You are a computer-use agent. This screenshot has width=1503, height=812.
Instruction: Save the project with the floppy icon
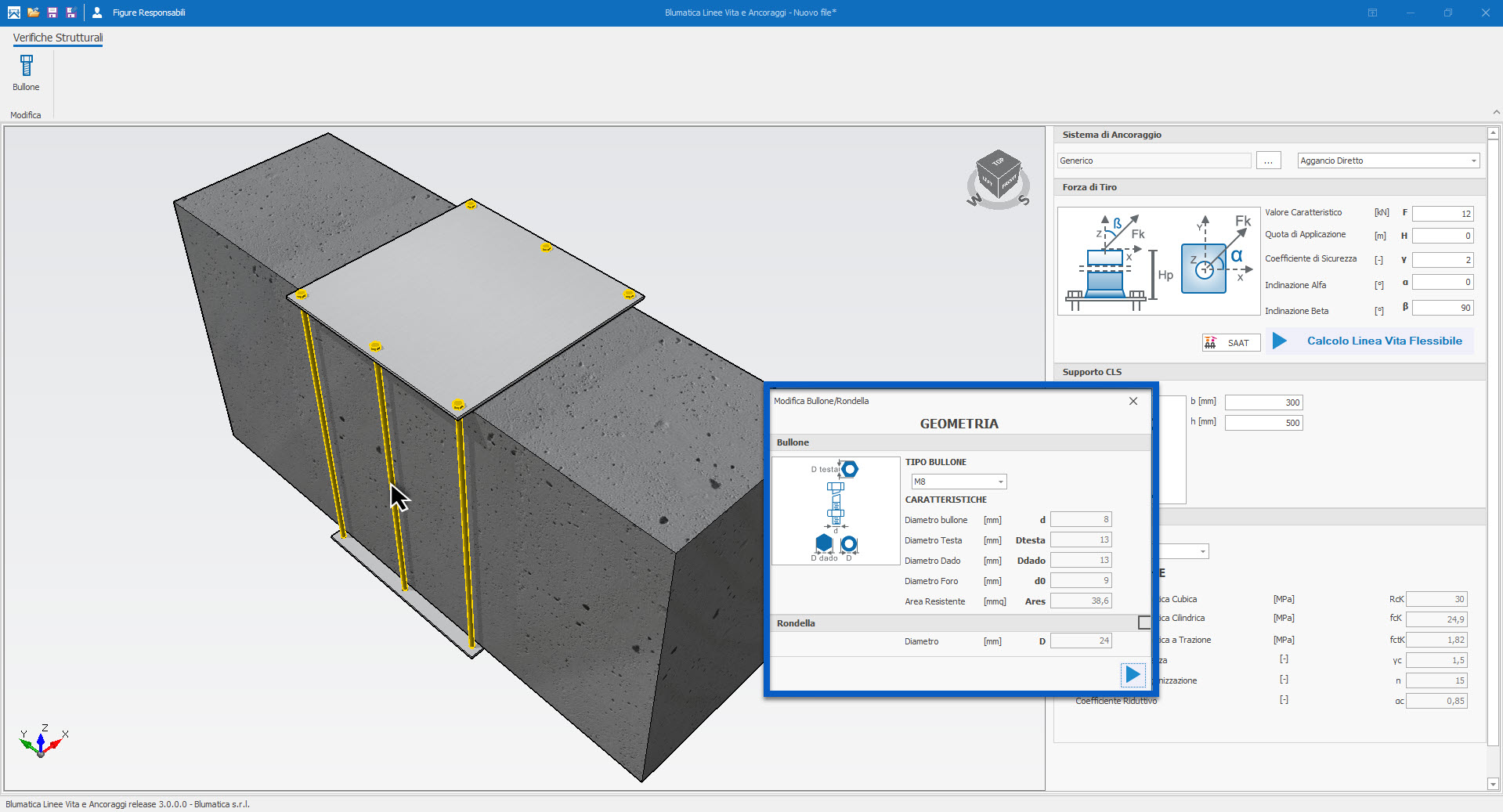click(x=52, y=13)
